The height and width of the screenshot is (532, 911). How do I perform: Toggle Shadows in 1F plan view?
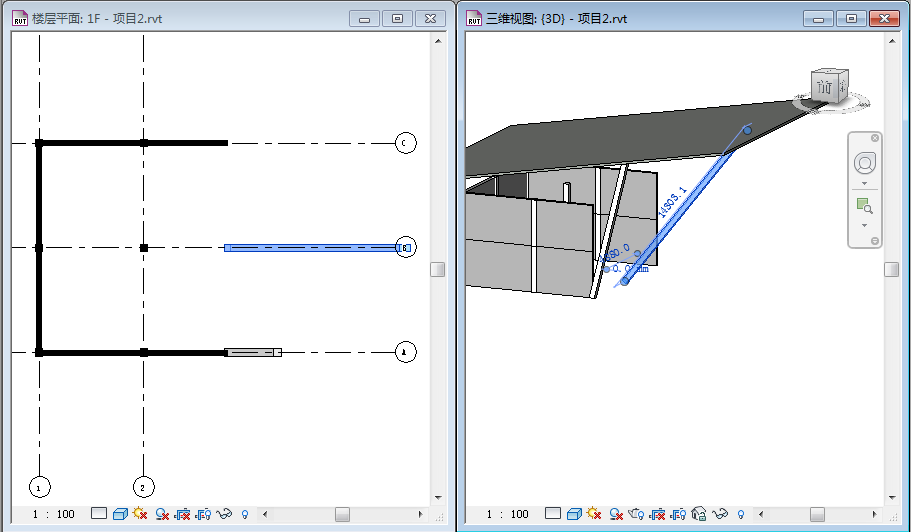[x=162, y=513]
